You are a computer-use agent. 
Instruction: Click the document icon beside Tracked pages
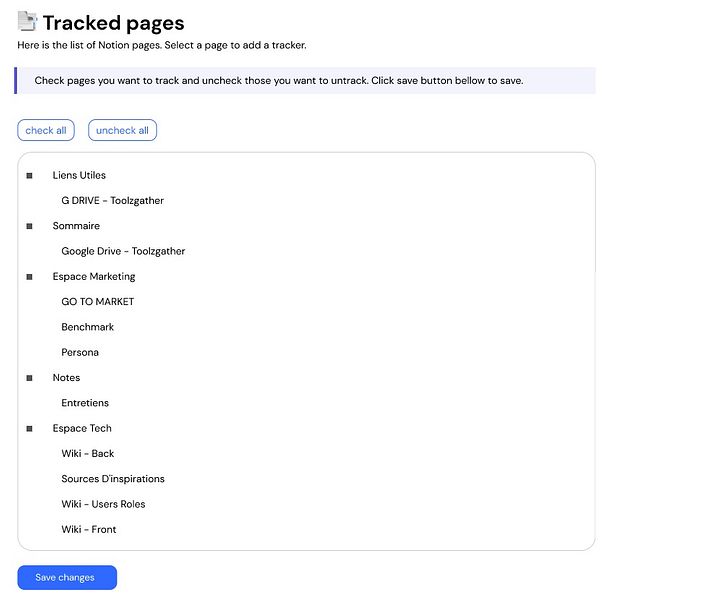tap(27, 21)
